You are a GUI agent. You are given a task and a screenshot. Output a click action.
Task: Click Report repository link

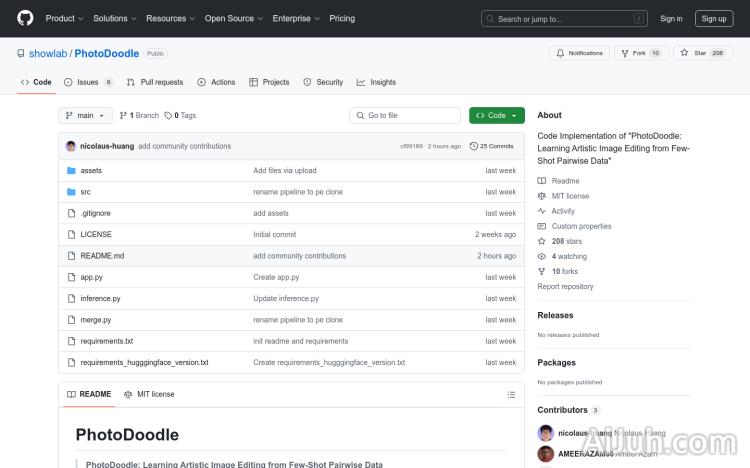coord(565,286)
